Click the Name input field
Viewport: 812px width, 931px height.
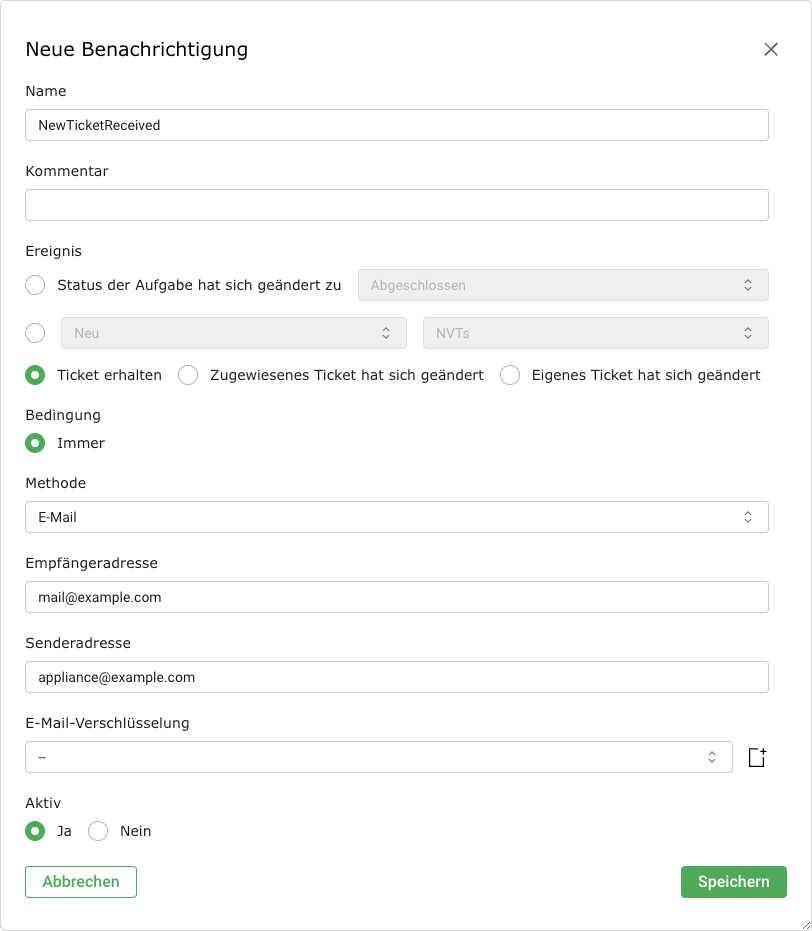(396, 125)
